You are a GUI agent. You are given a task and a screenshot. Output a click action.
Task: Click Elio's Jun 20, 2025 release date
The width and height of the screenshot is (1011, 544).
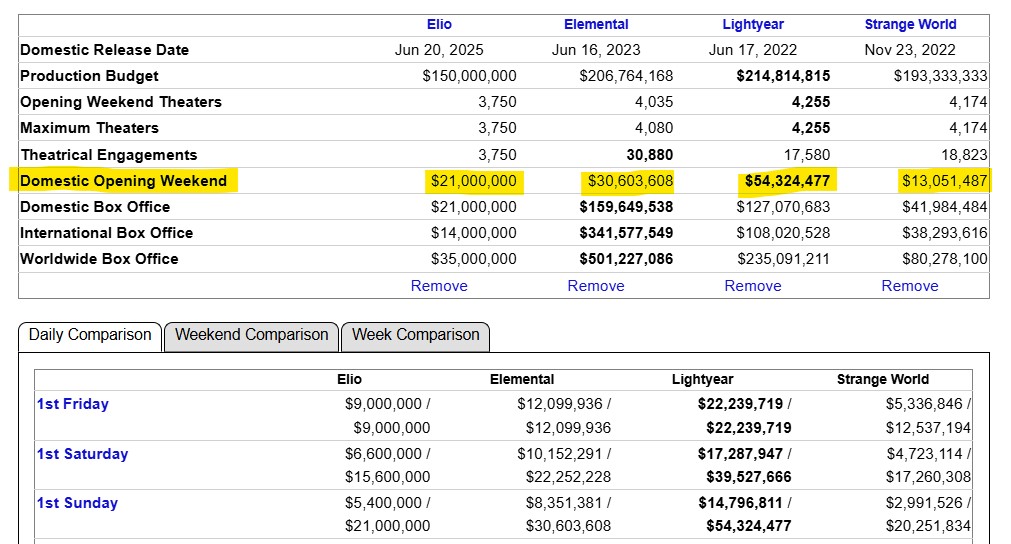(x=439, y=50)
